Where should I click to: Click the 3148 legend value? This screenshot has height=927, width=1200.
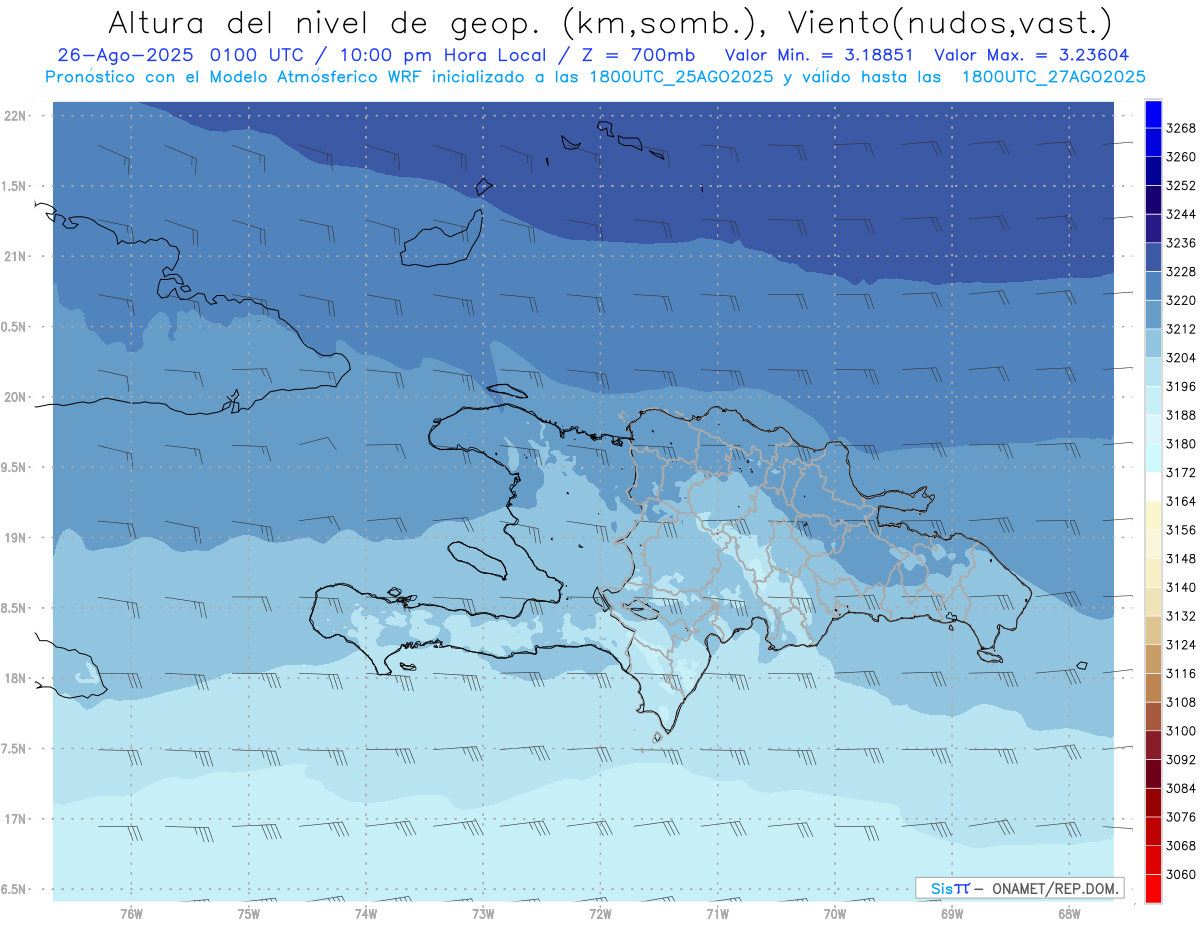pos(1181,558)
